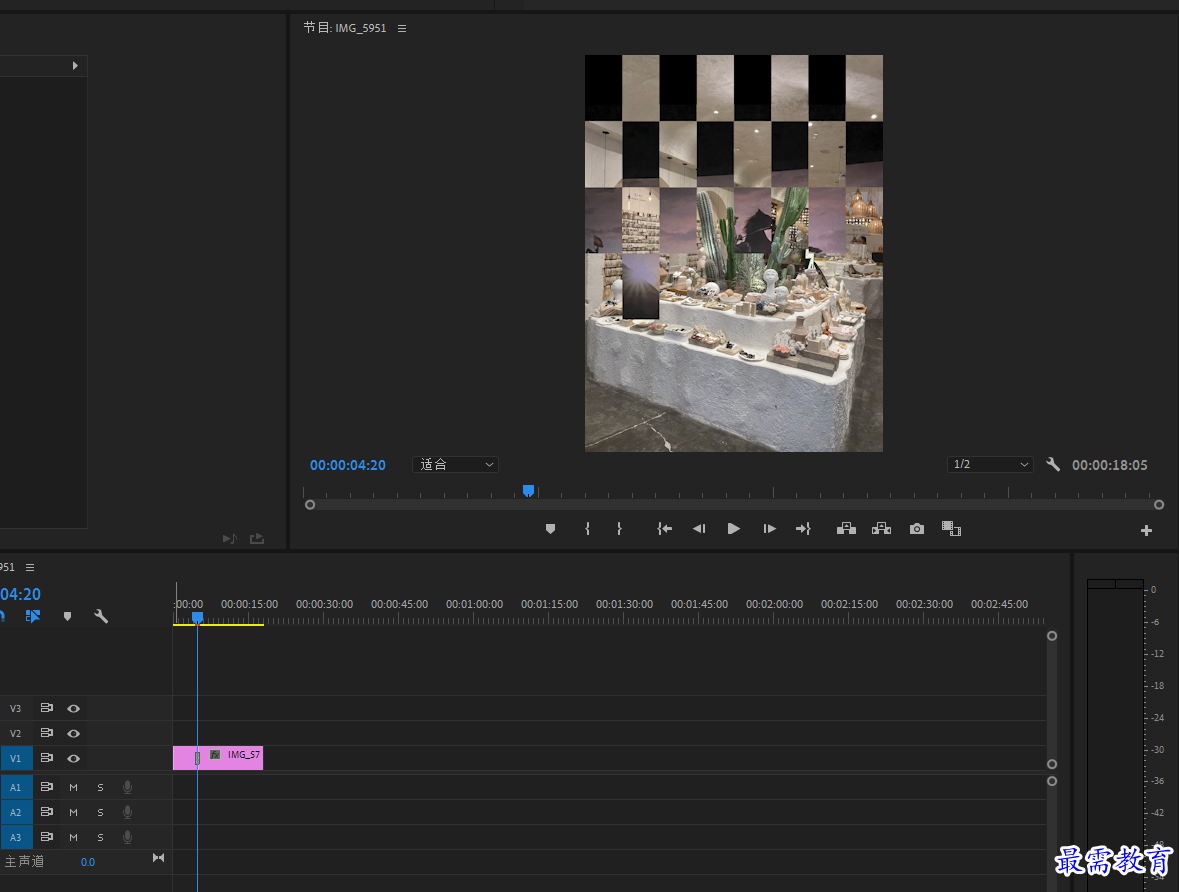Click master track volume value 0.0
The width and height of the screenshot is (1179, 892).
pyautogui.click(x=88, y=862)
